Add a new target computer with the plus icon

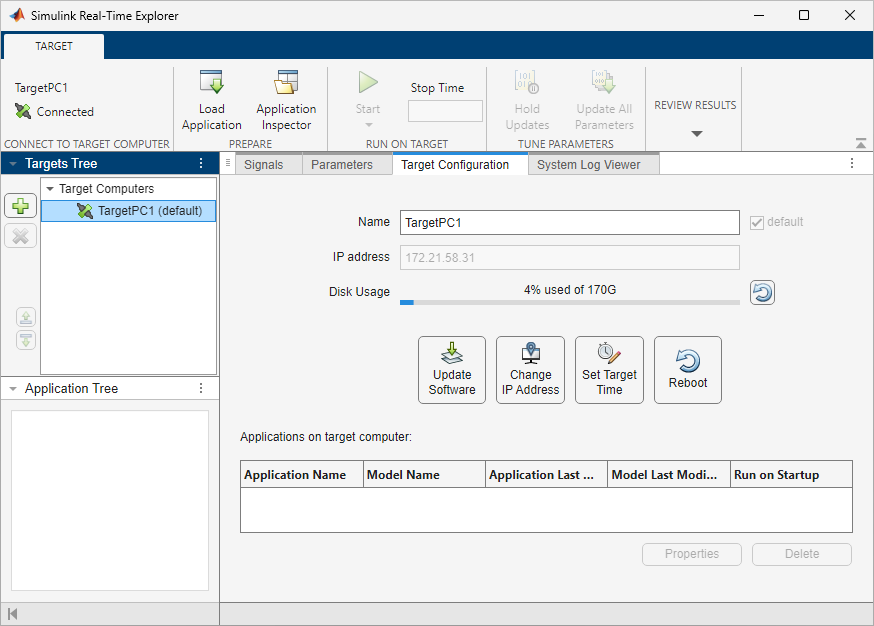tap(21, 206)
